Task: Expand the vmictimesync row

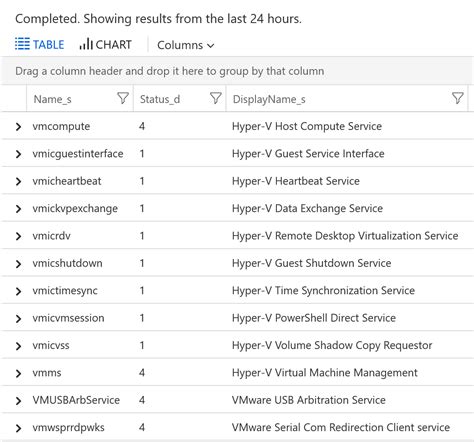Action: coord(18,291)
